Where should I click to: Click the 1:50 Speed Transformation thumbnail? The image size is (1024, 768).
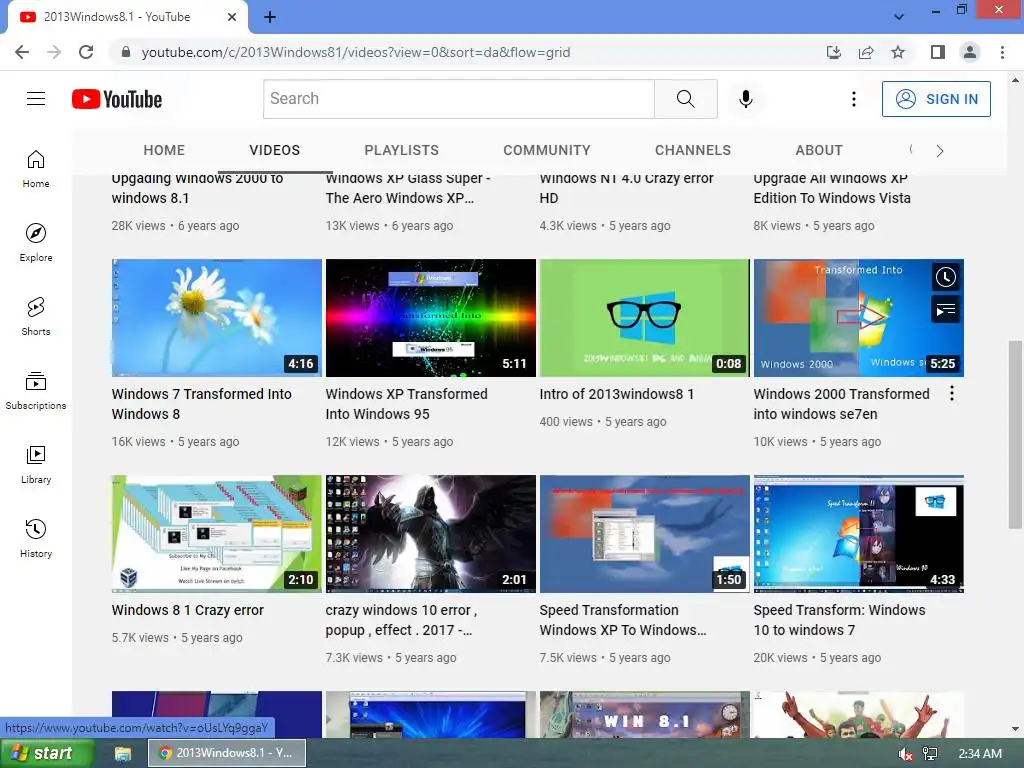point(645,534)
